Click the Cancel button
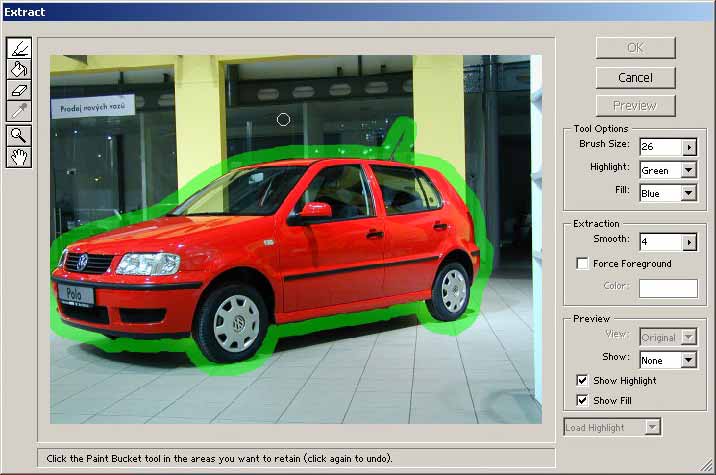716x475 pixels. tap(635, 78)
